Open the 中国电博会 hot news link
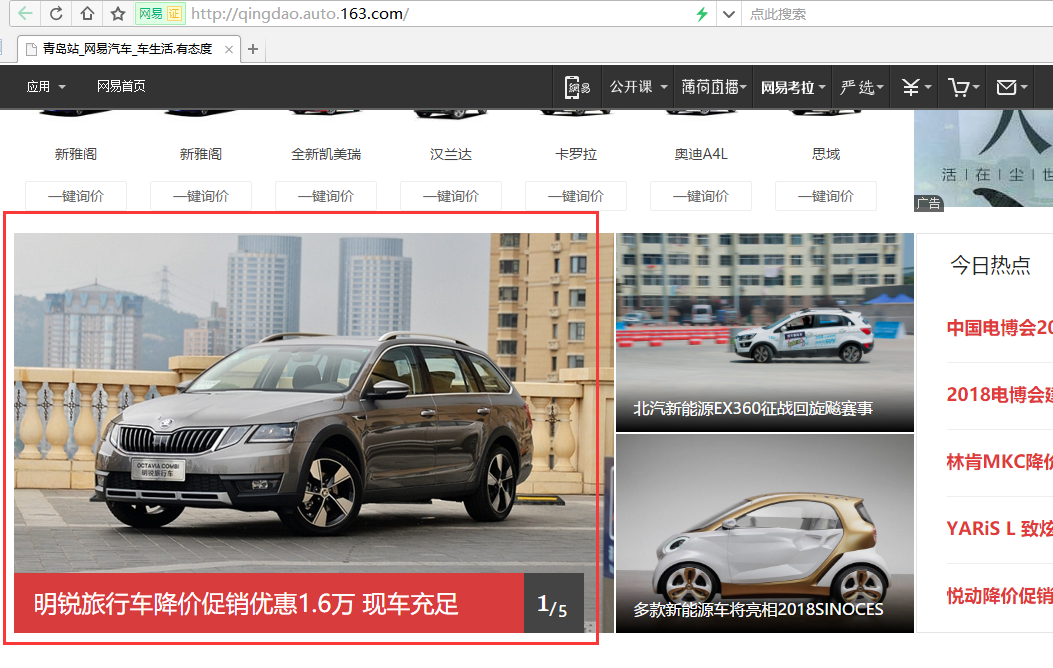The height and width of the screenshot is (668, 1053). coord(999,328)
